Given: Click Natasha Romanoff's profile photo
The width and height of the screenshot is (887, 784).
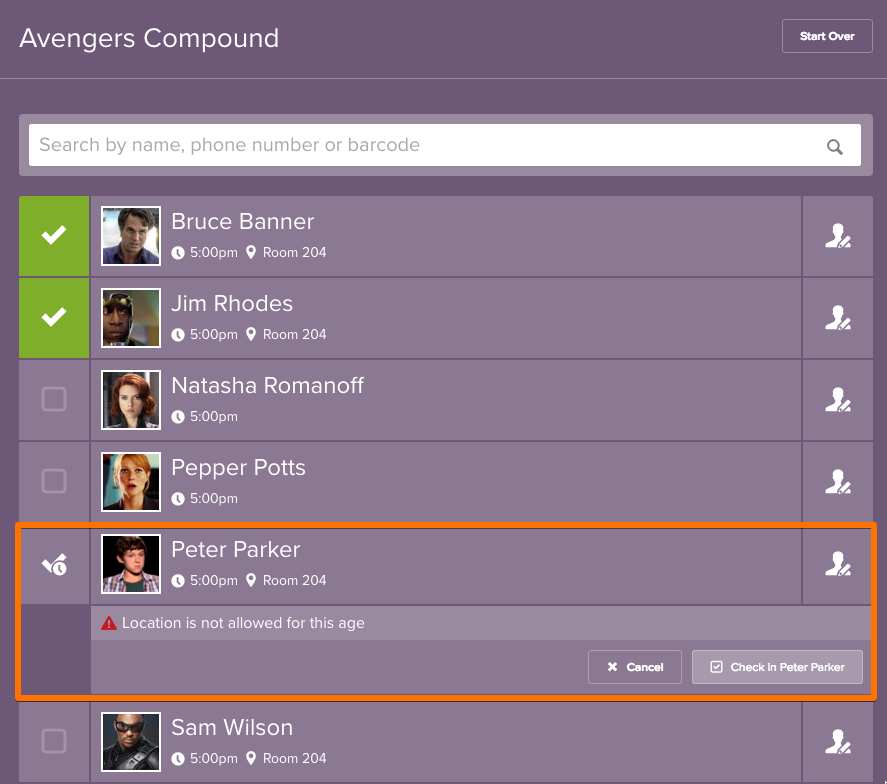Looking at the screenshot, I should point(131,400).
